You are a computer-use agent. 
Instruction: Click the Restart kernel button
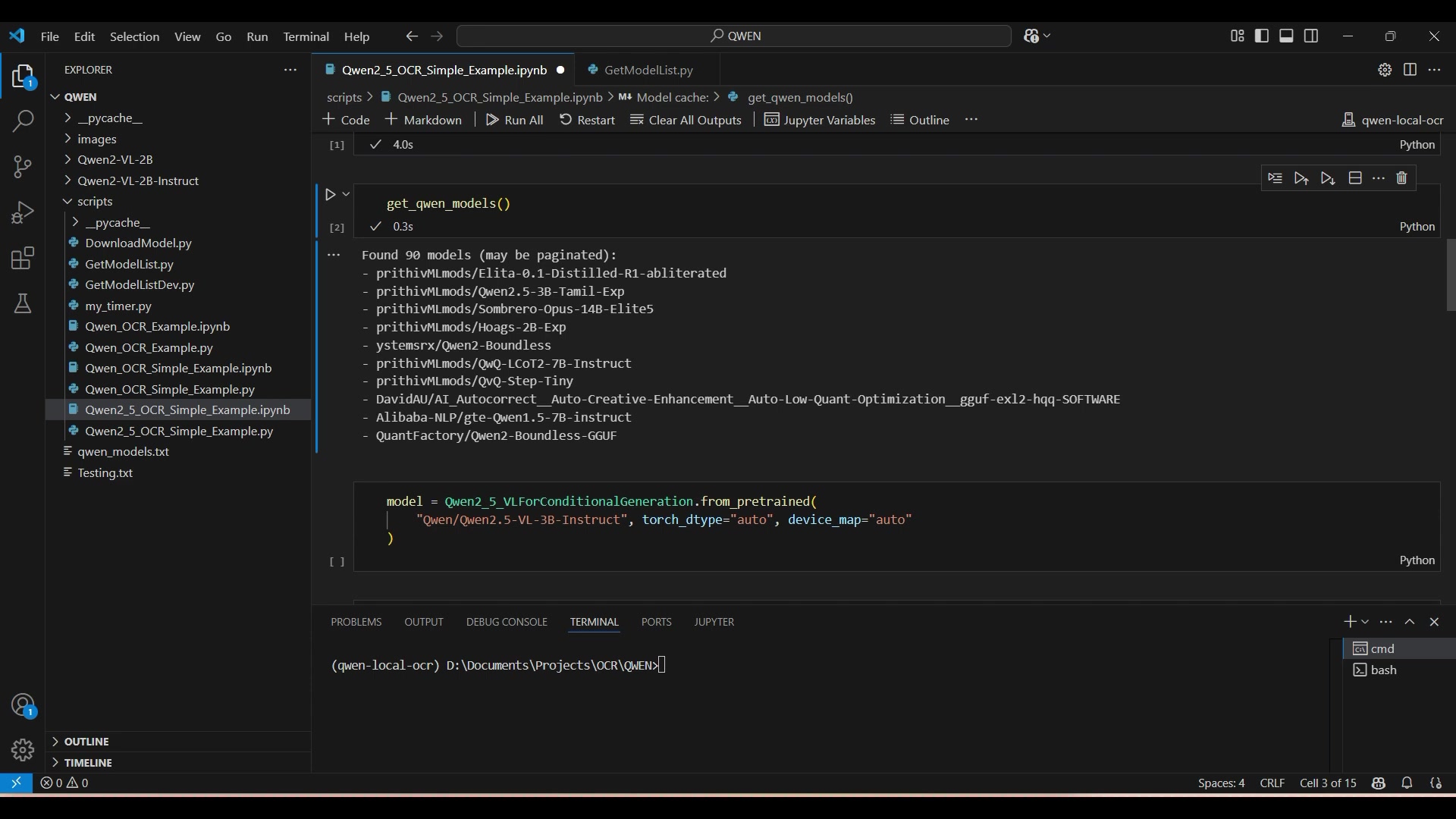[587, 120]
